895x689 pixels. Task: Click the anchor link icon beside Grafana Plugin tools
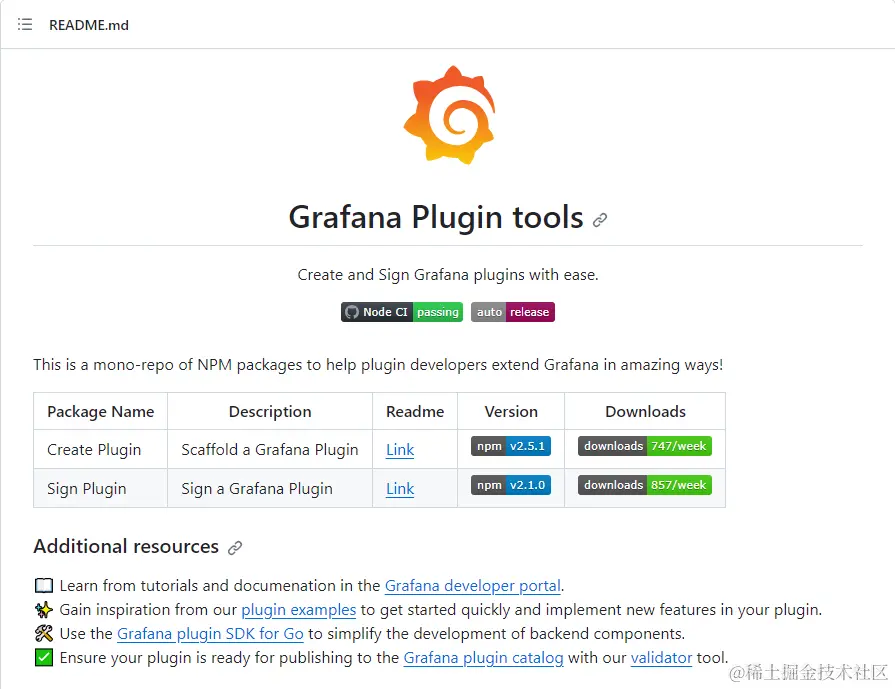tap(600, 220)
